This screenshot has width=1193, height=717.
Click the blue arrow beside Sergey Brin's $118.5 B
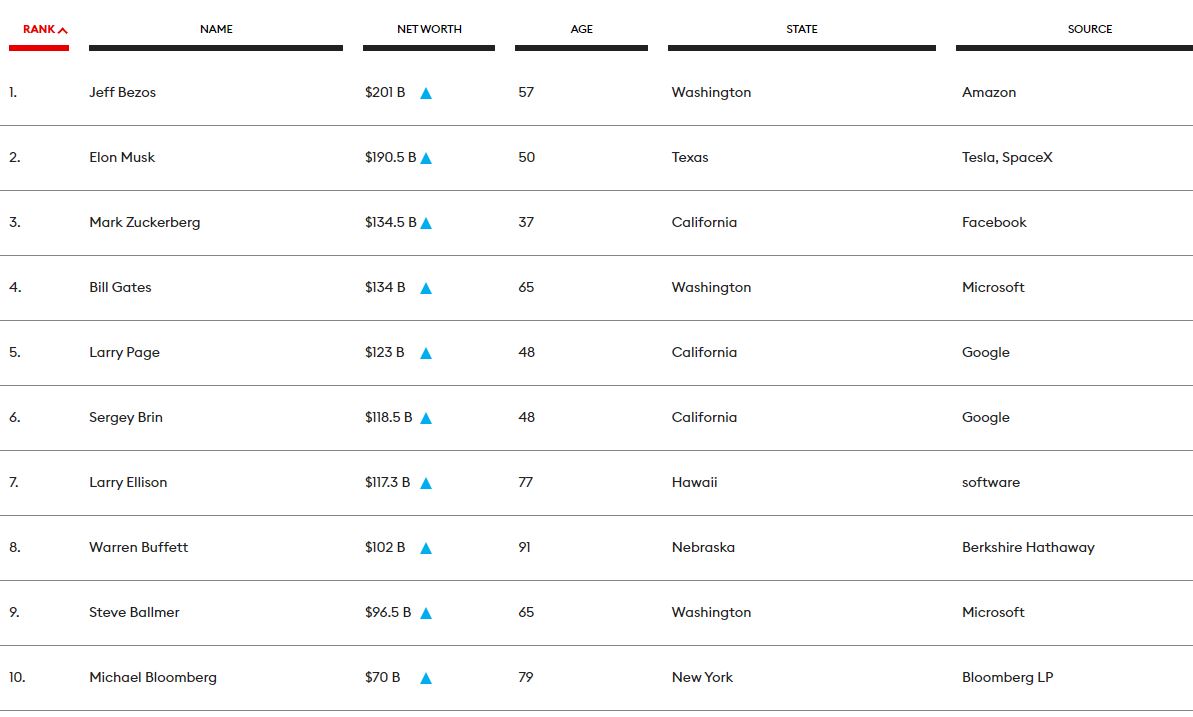[426, 418]
